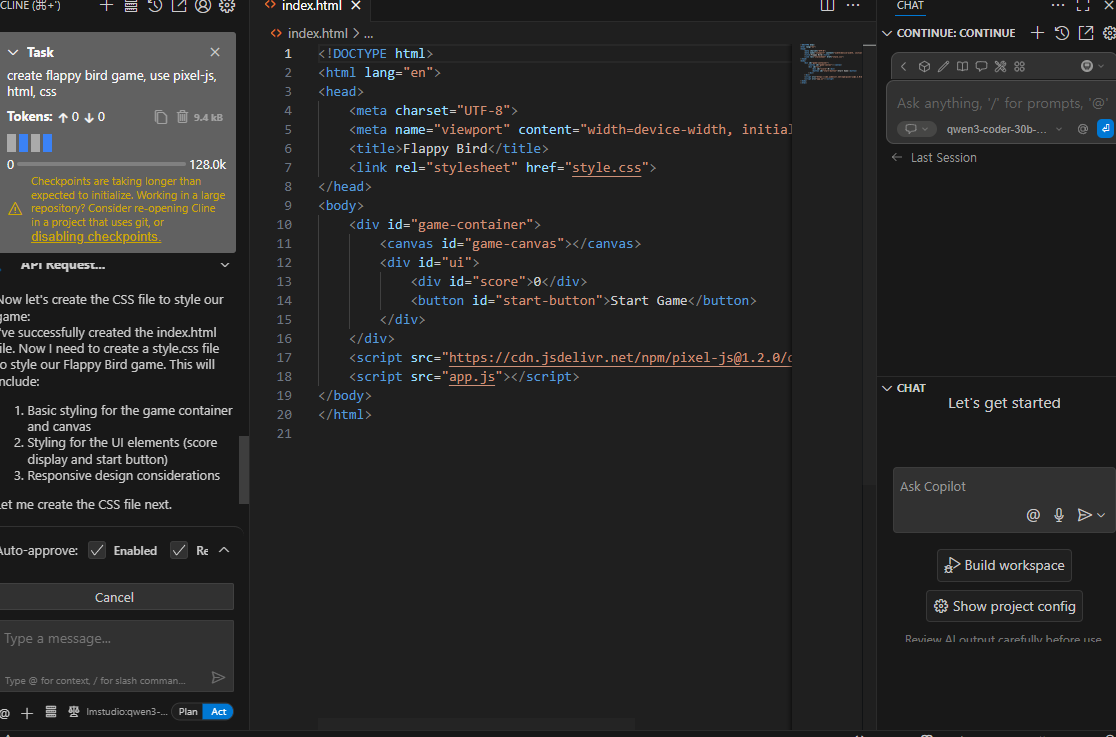This screenshot has height=737, width=1116.
Task: Click the code minimap preview
Action: tap(830, 63)
